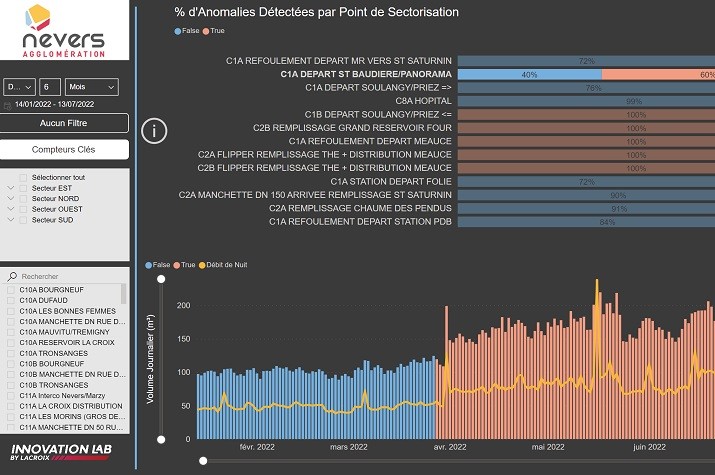Expand the Secteur NORD node

click(11, 198)
